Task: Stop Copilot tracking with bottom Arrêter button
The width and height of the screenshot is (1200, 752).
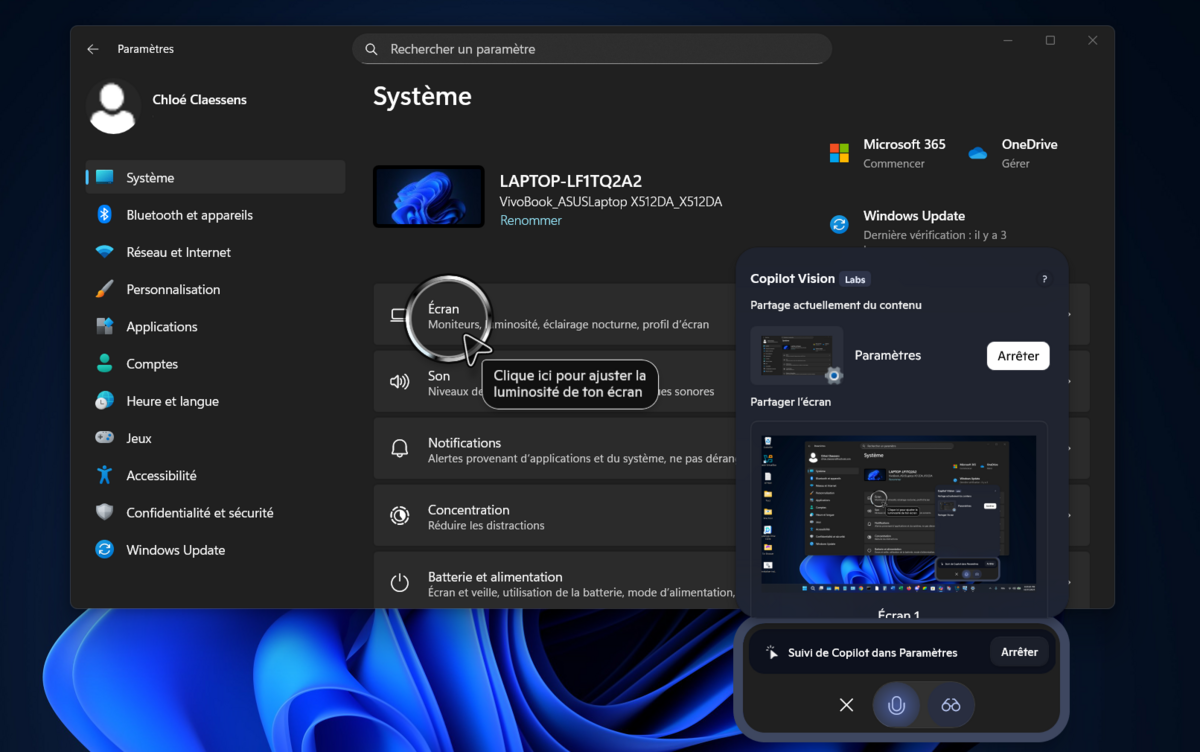Action: pos(1019,652)
